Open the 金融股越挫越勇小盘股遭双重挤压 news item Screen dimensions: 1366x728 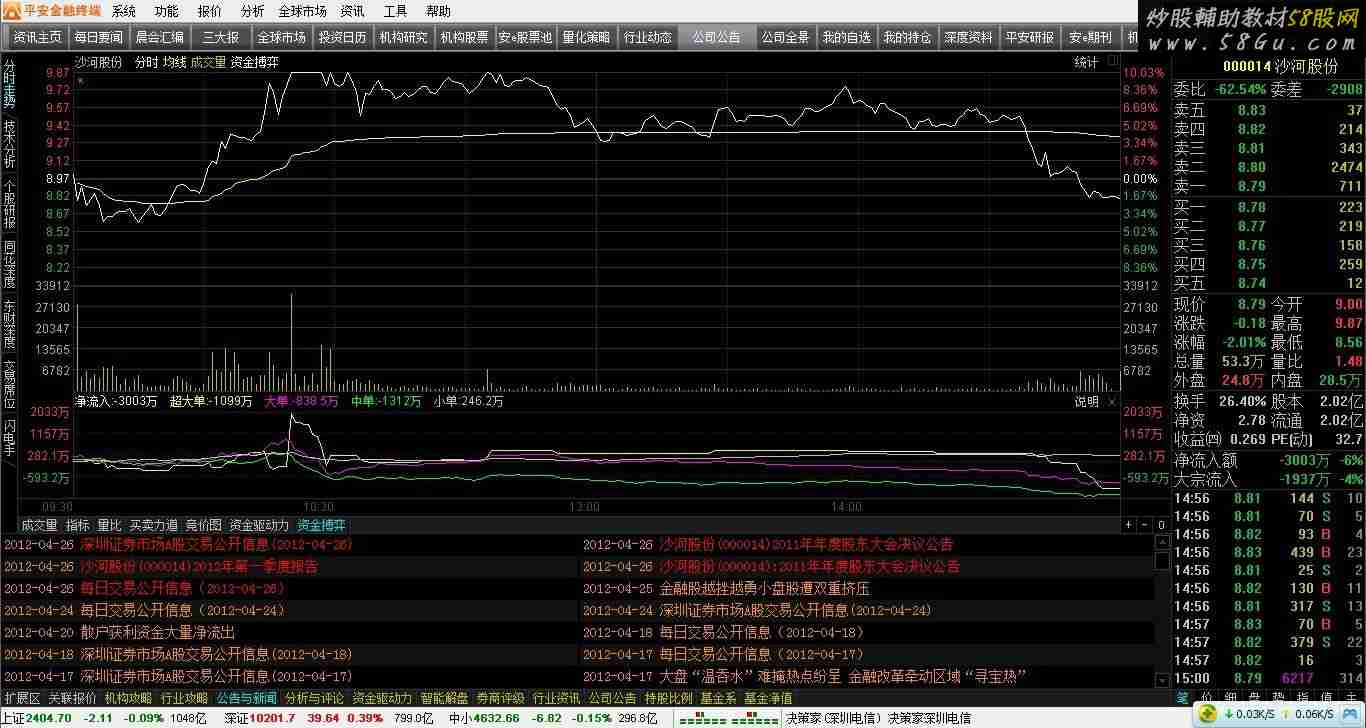click(765, 588)
